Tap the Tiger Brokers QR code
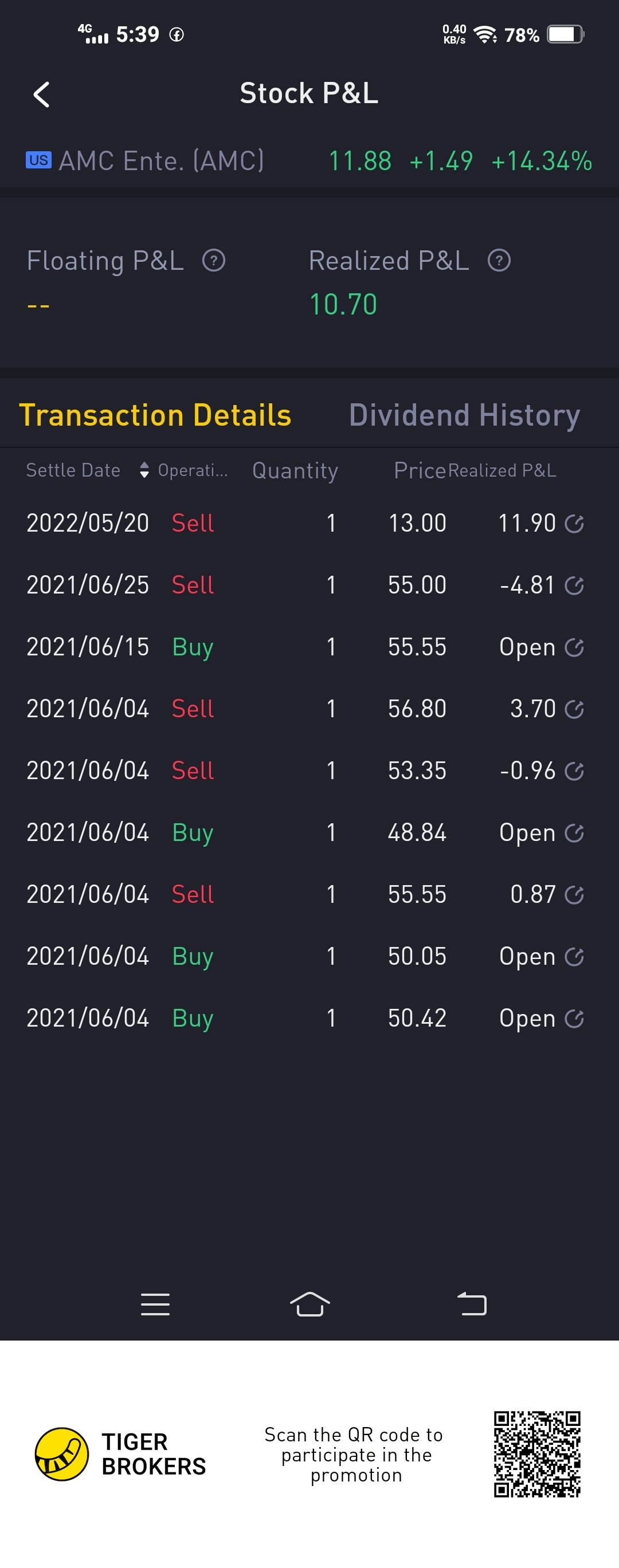Viewport: 619px width, 1568px height. coord(536,1453)
